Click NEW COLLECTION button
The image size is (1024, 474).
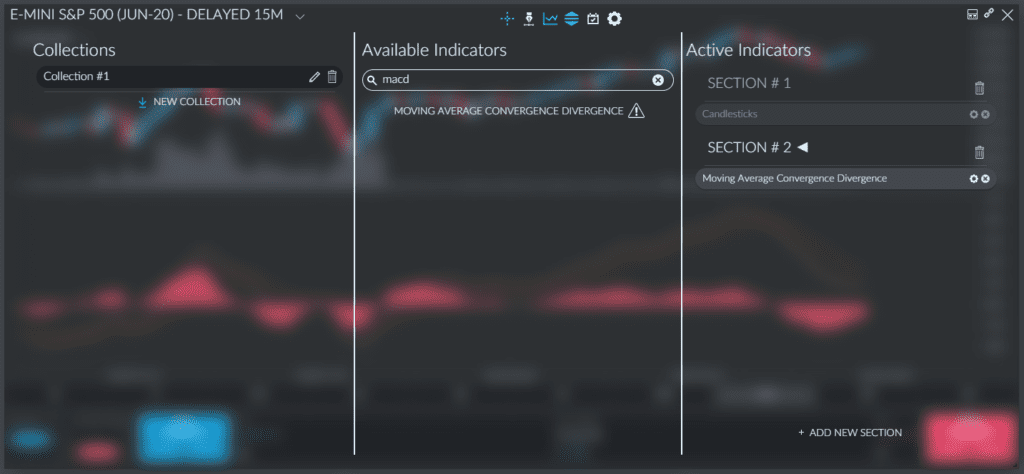(x=197, y=102)
